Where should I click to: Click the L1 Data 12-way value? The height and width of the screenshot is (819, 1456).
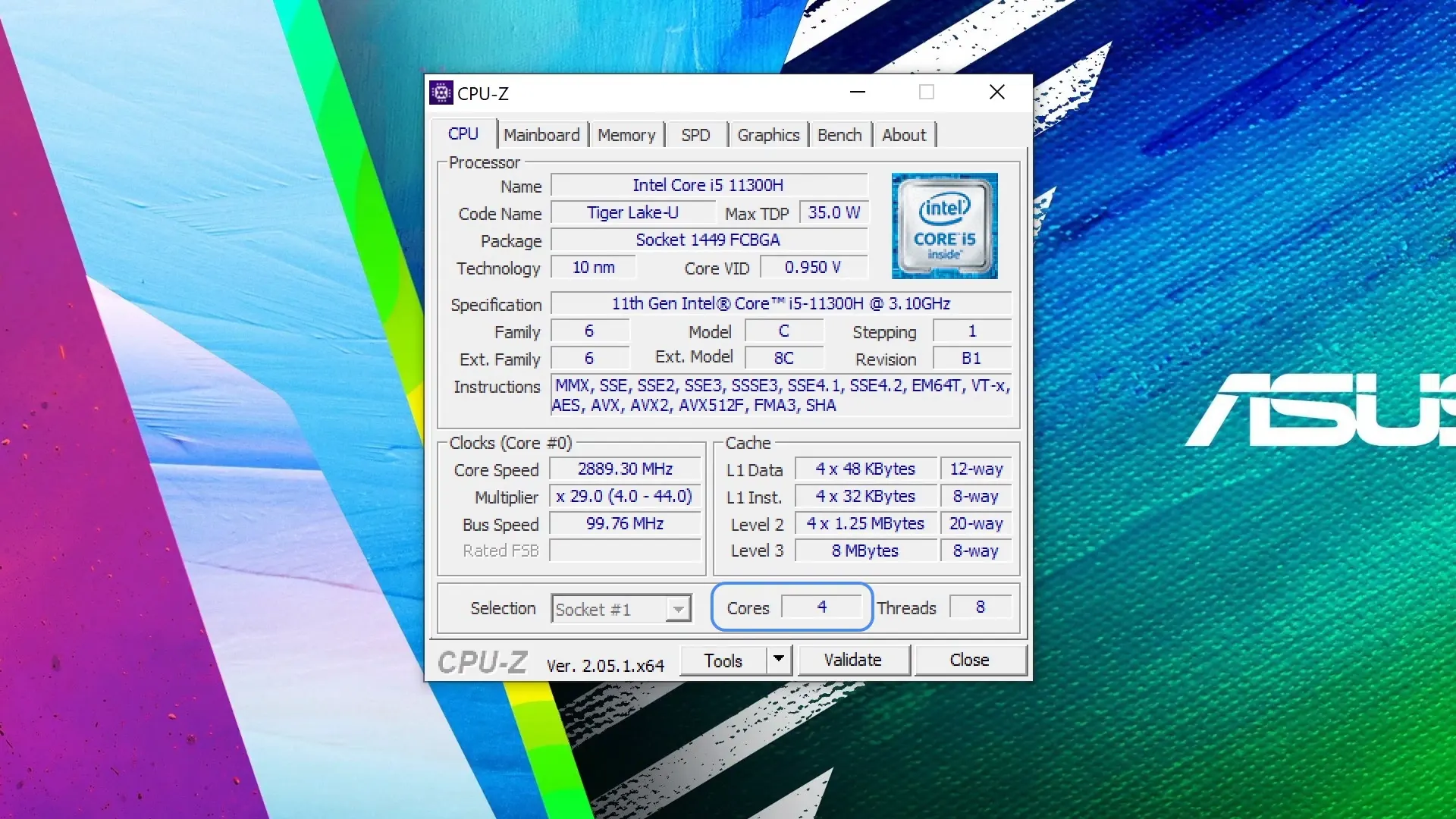(x=976, y=469)
